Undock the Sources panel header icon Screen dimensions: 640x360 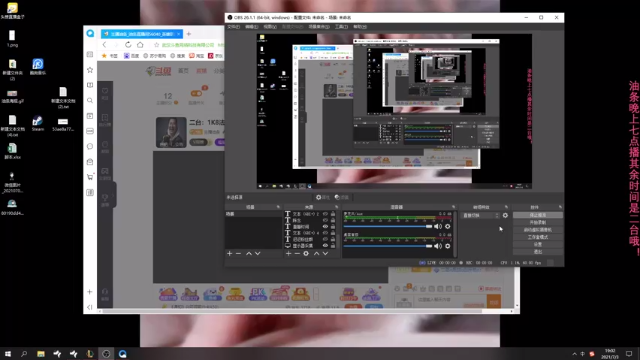tap(336, 207)
